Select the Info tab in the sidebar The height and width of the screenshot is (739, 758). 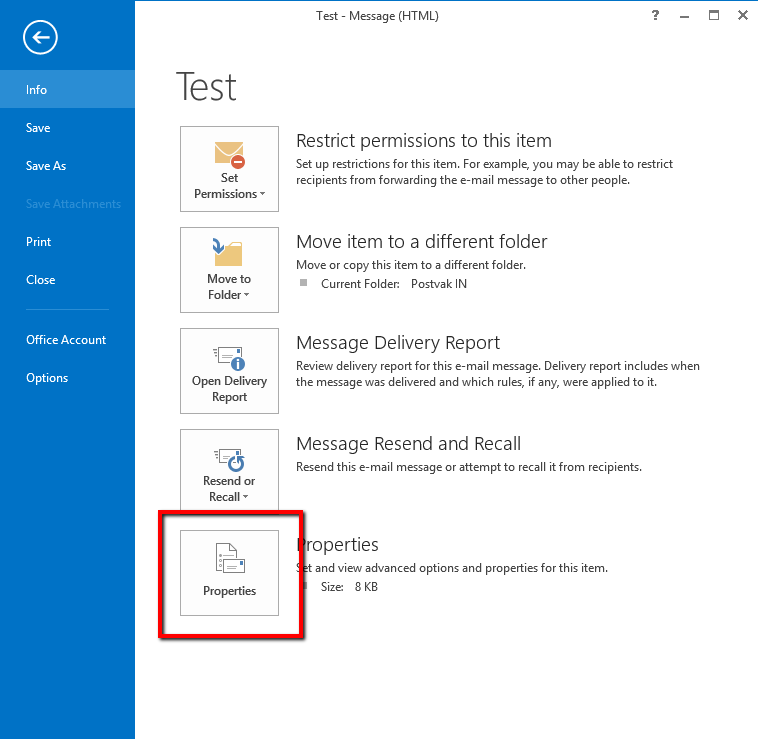[37, 90]
